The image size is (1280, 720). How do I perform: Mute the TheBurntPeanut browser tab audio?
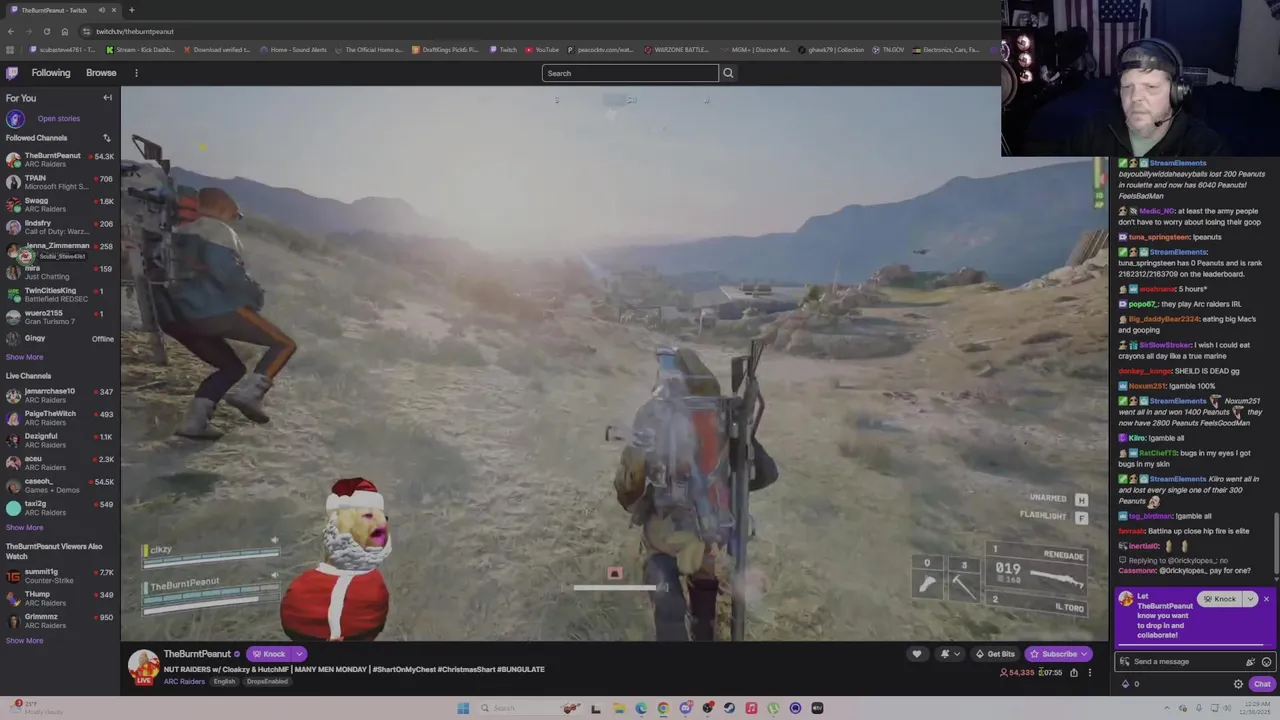coord(102,10)
